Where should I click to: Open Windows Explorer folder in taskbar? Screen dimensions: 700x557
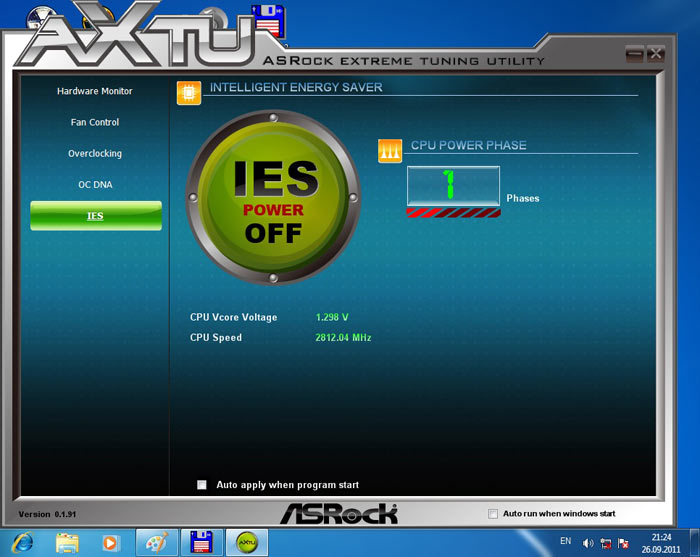pyautogui.click(x=67, y=543)
